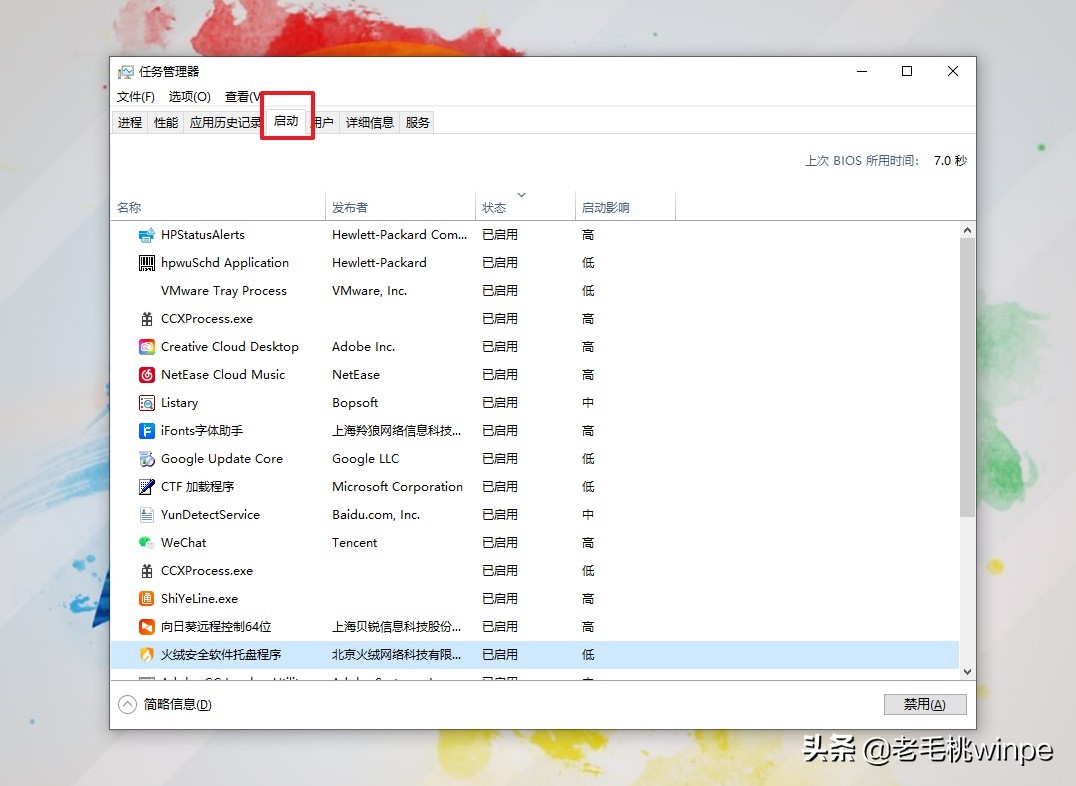
Task: Click the first CCXProcess.exe icon with 高 impact
Action: [146, 319]
